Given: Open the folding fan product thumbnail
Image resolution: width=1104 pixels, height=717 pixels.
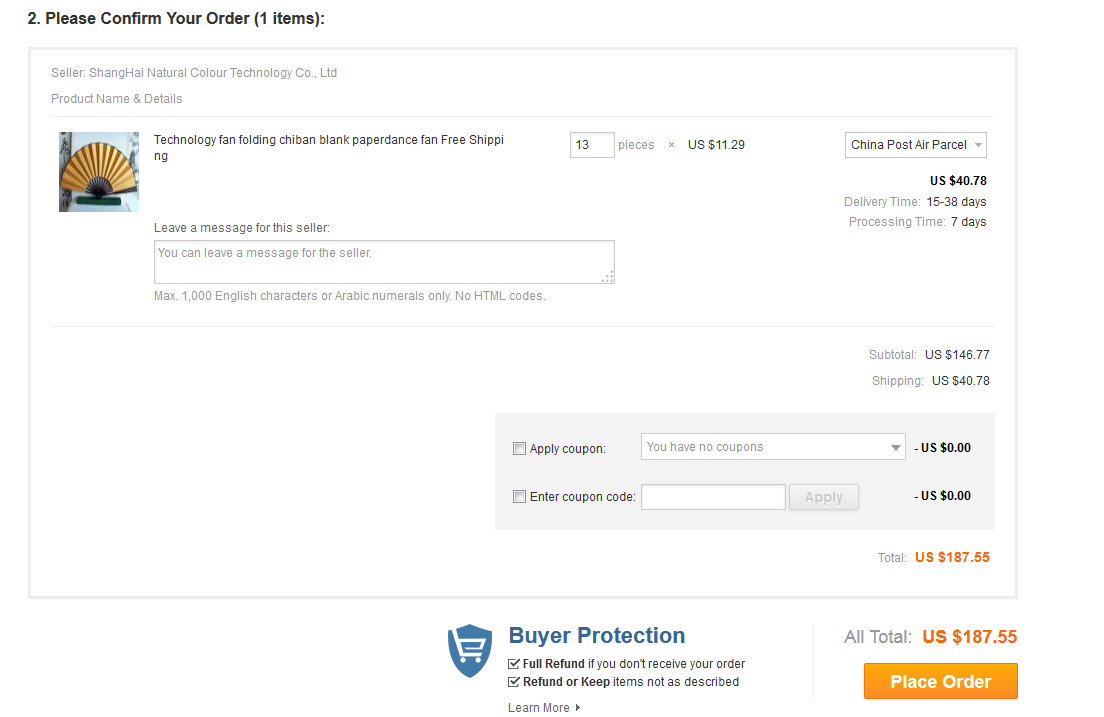Looking at the screenshot, I should 99,172.
